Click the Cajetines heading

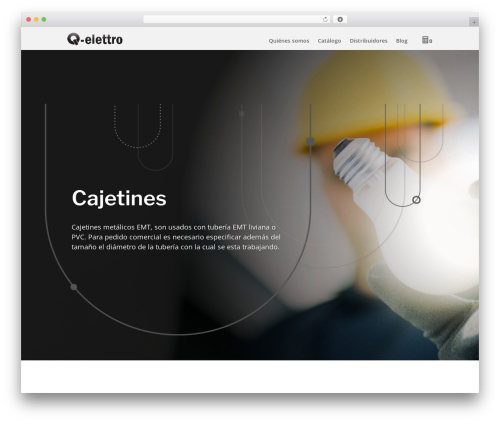pyautogui.click(x=119, y=198)
